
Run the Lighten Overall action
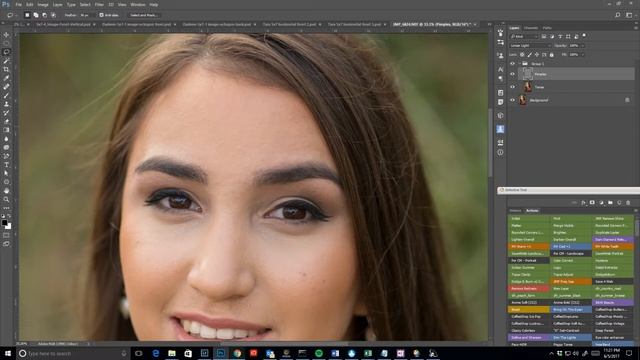click(x=529, y=240)
